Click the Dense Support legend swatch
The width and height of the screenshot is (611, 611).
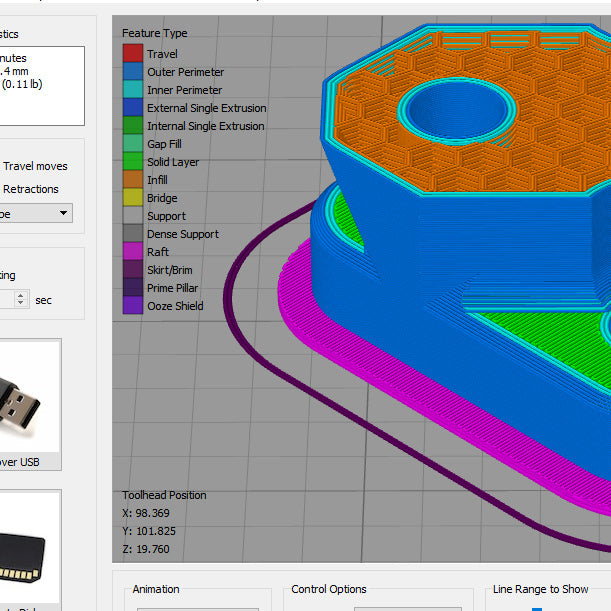[132, 234]
